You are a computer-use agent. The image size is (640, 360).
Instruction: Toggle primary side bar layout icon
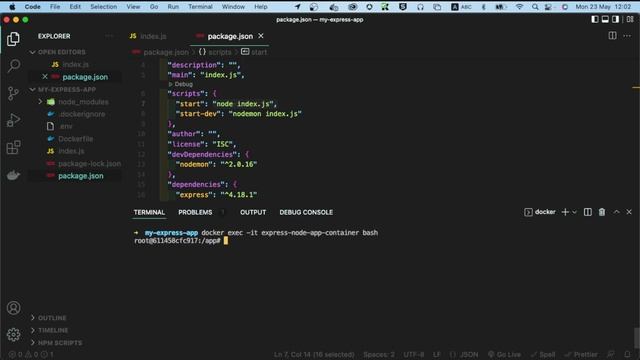click(595, 19)
